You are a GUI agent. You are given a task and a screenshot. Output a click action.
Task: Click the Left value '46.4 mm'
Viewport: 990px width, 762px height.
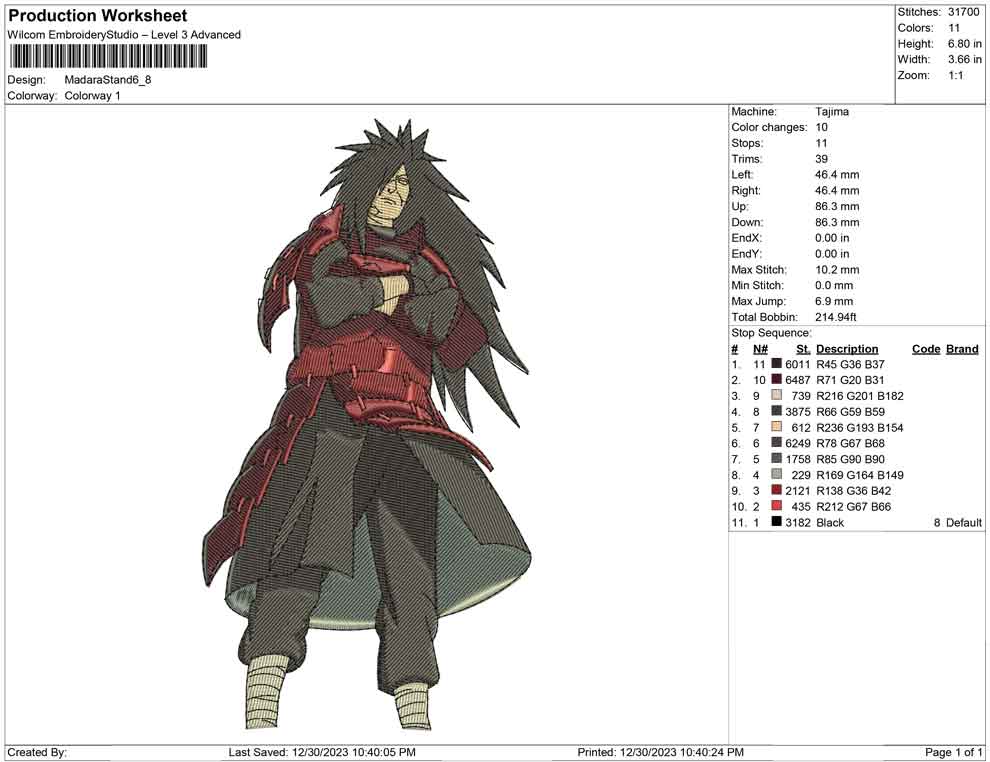pos(837,175)
